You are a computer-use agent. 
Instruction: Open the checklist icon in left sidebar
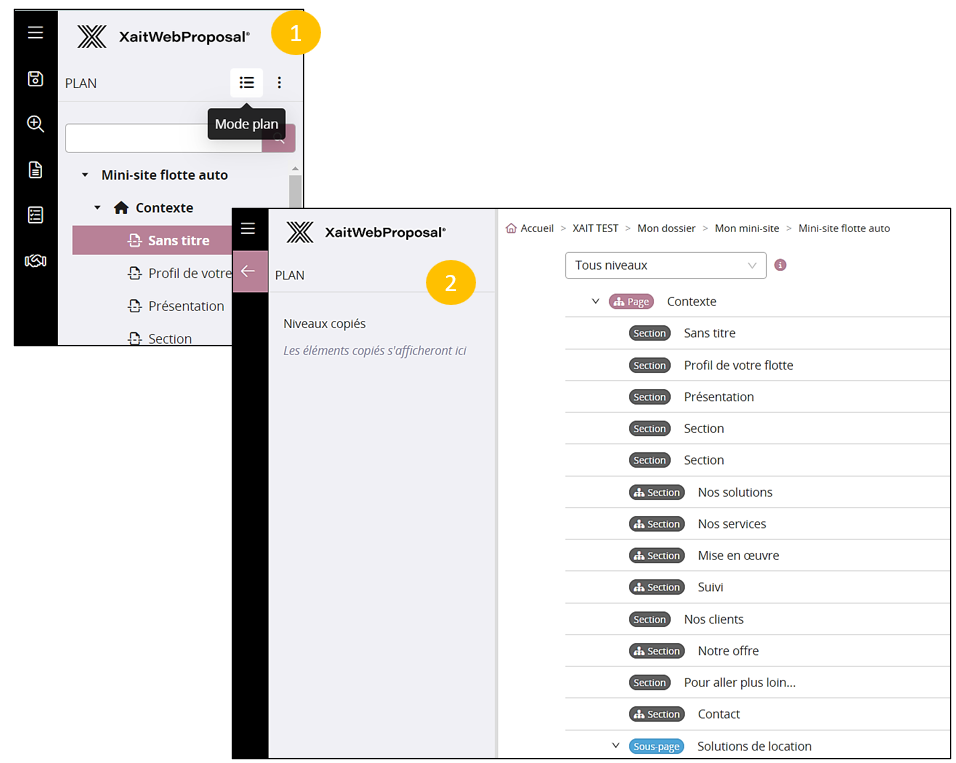(35, 215)
